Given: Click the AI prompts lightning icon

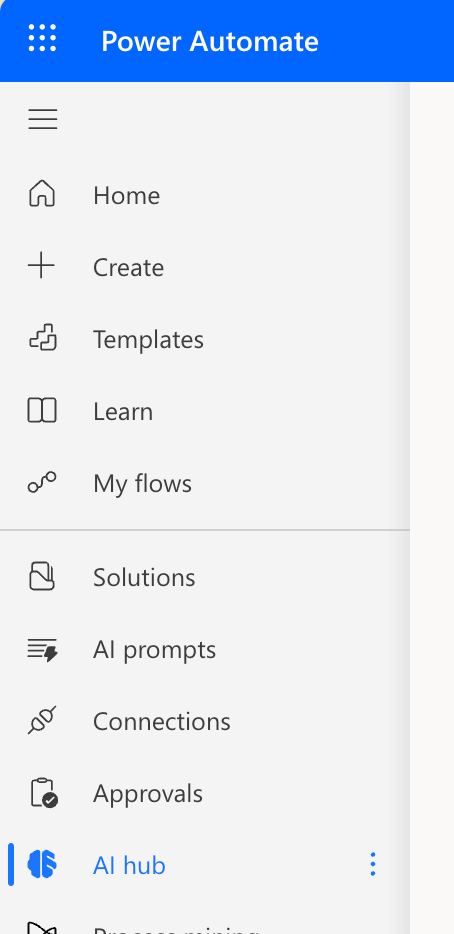Looking at the screenshot, I should coord(42,649).
